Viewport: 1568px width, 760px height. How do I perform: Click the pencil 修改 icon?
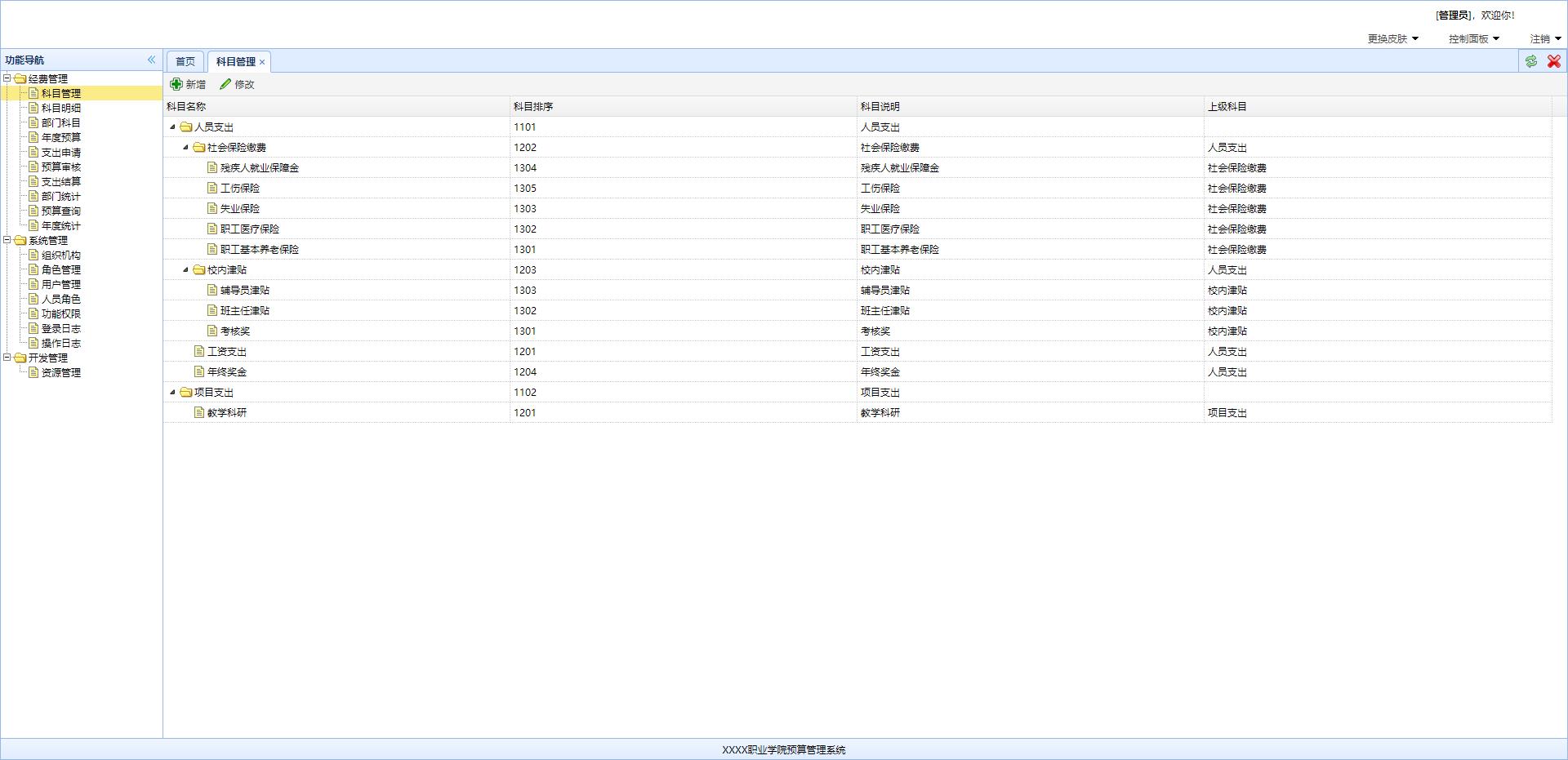[x=225, y=84]
